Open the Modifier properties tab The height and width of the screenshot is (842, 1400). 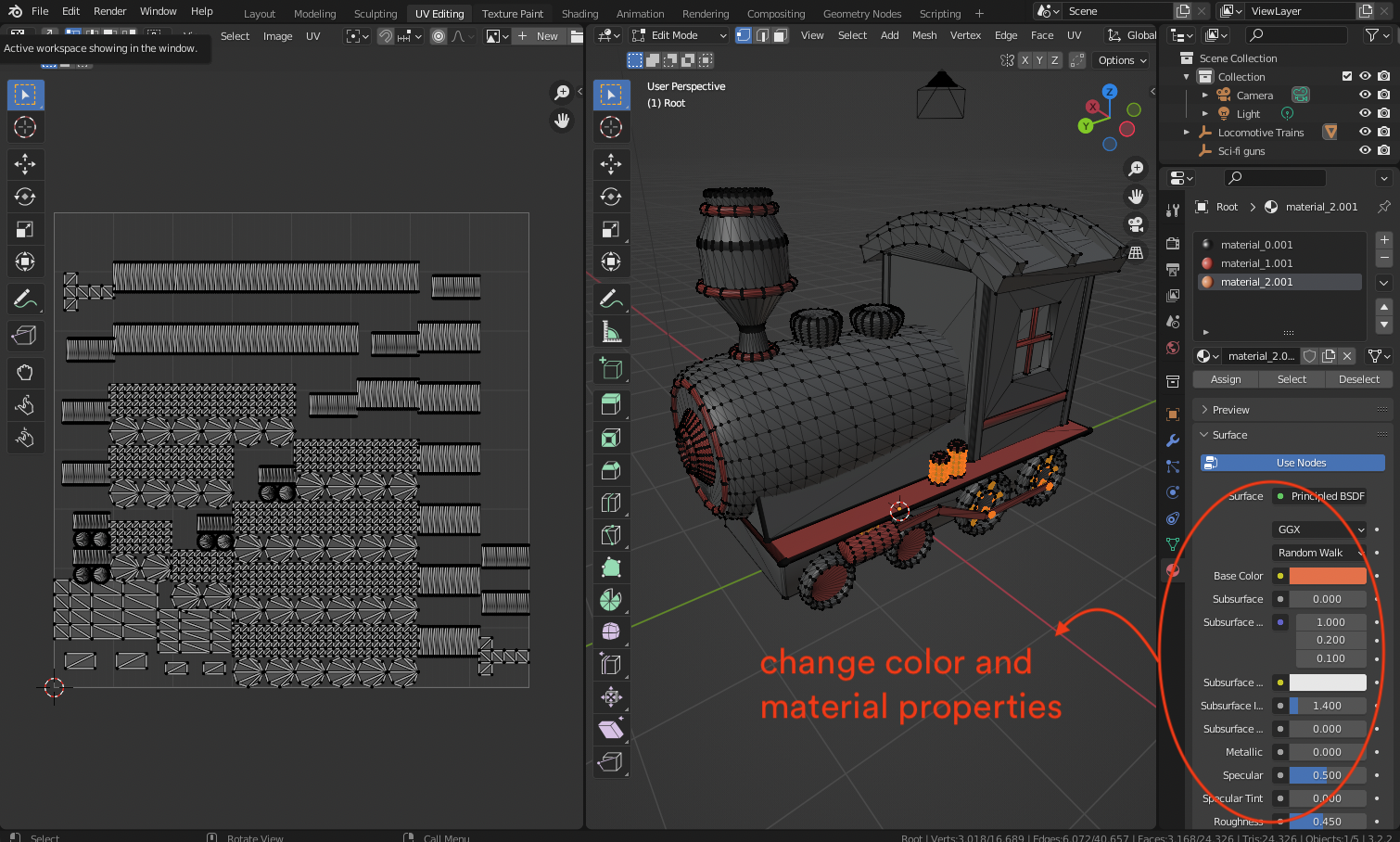[x=1173, y=440]
